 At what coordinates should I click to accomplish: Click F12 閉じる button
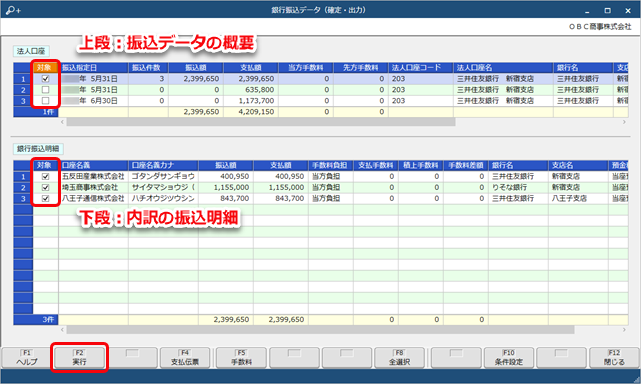tap(614, 357)
